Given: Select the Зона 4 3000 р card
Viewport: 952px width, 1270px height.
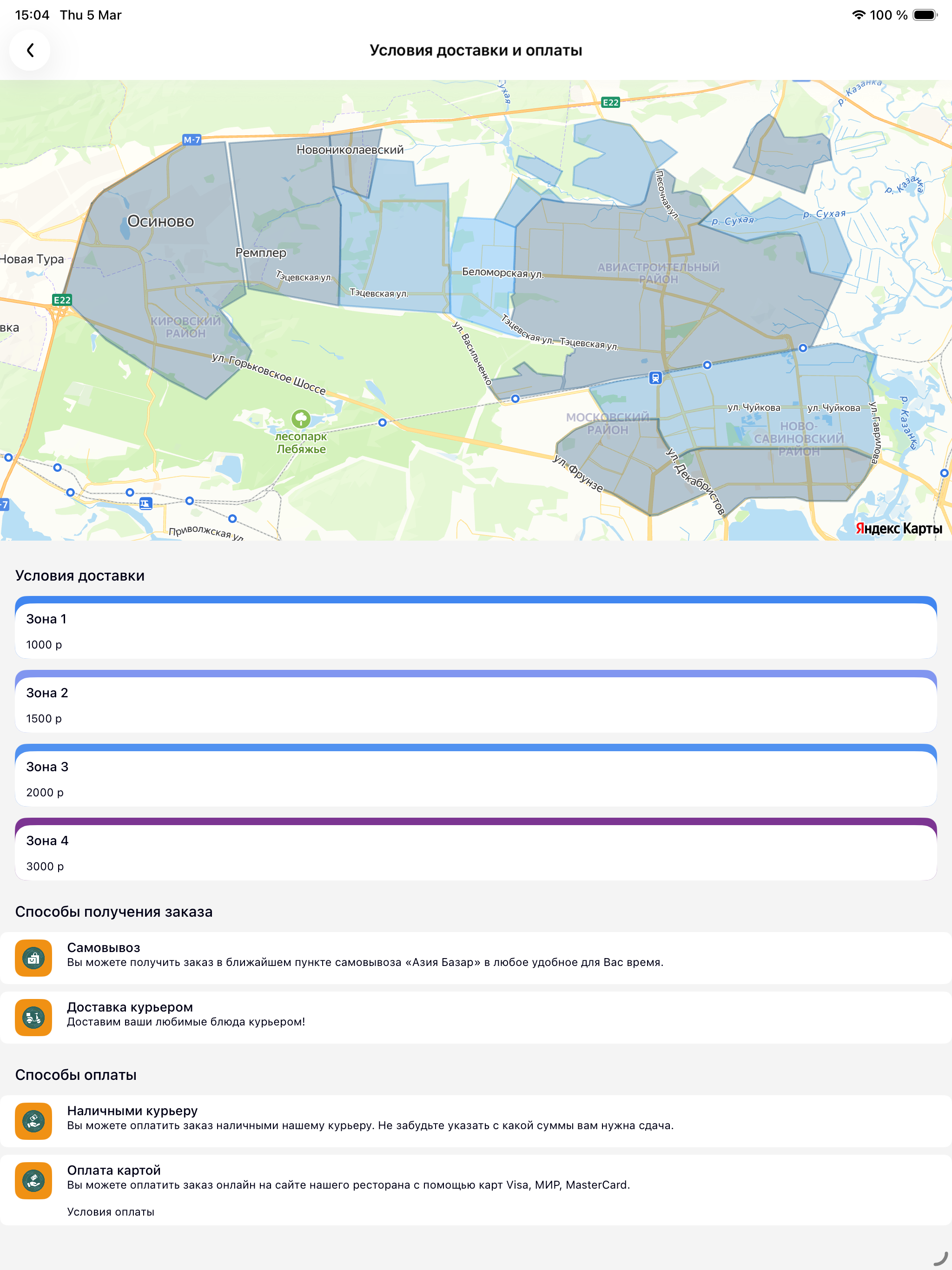Looking at the screenshot, I should click(x=476, y=849).
